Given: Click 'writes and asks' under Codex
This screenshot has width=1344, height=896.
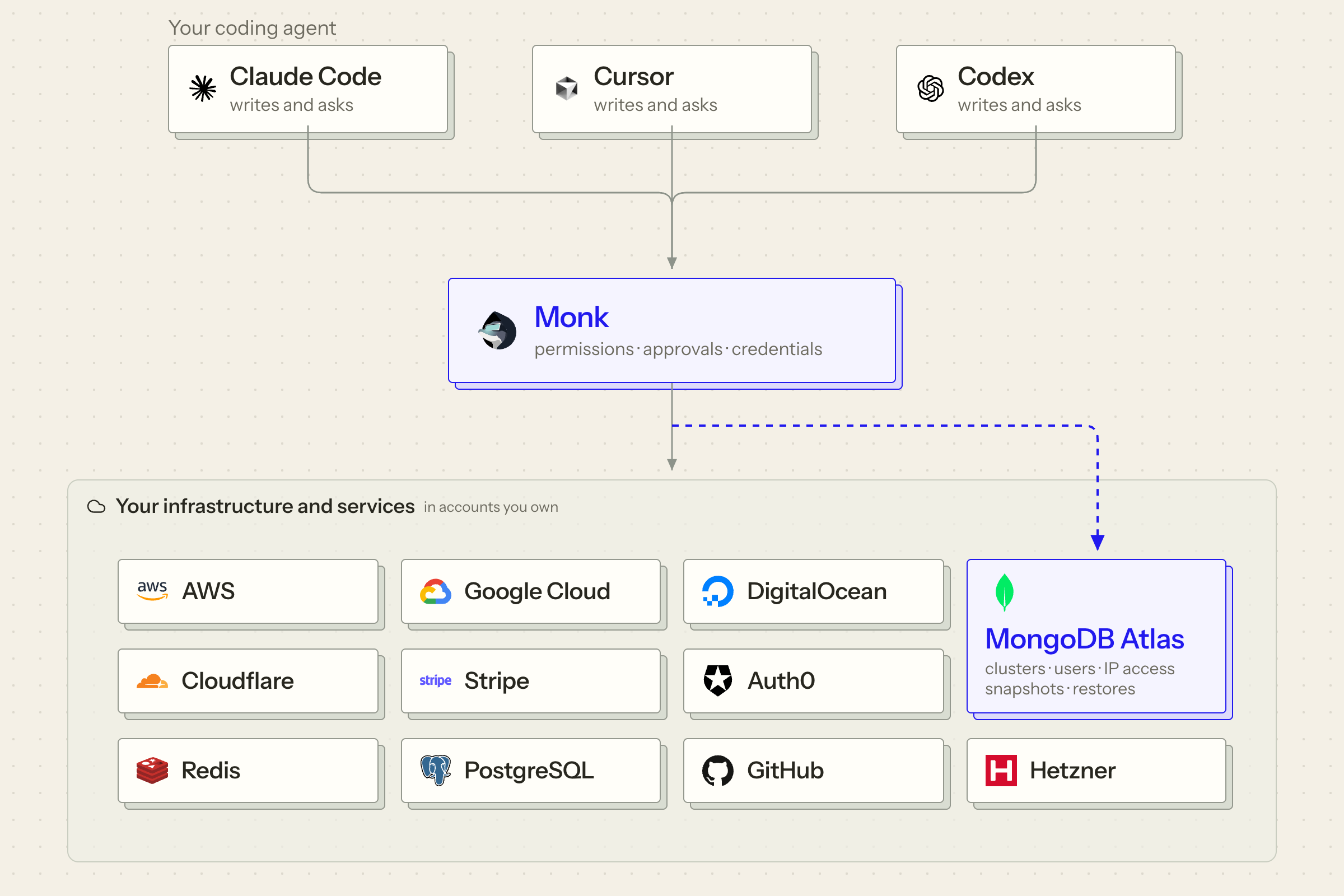Looking at the screenshot, I should [1019, 105].
